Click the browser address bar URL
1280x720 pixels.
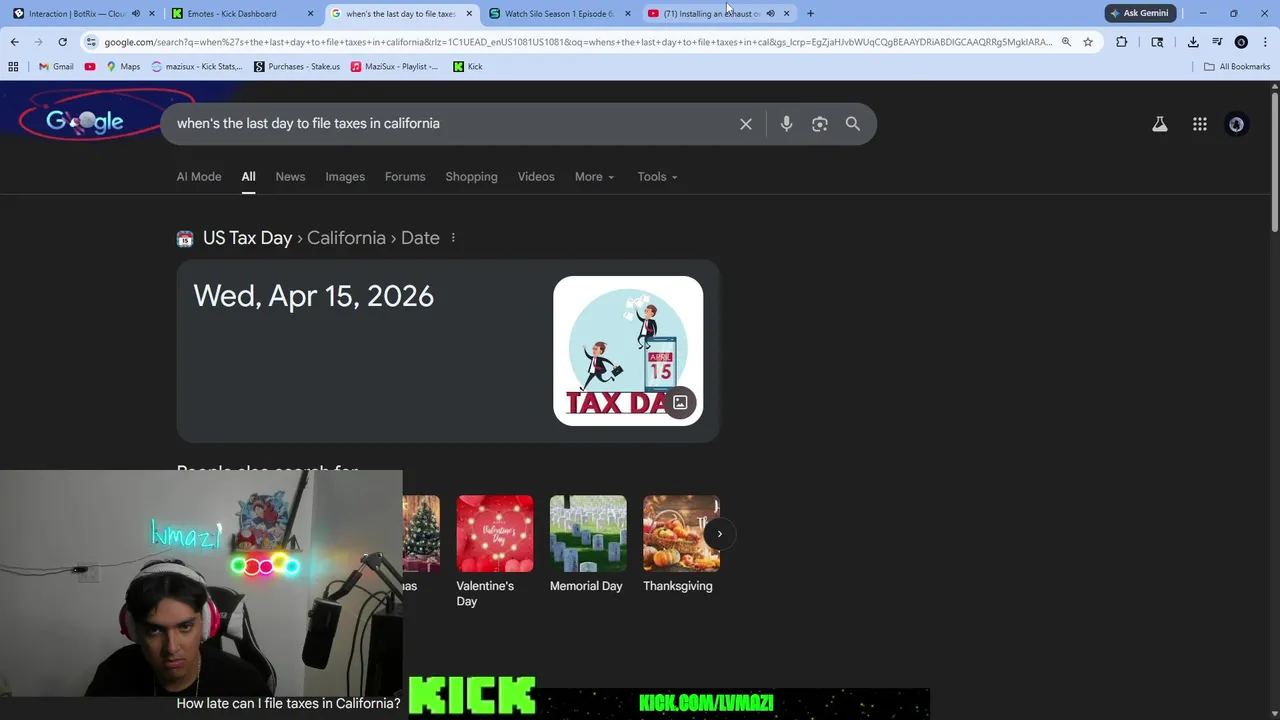[578, 42]
